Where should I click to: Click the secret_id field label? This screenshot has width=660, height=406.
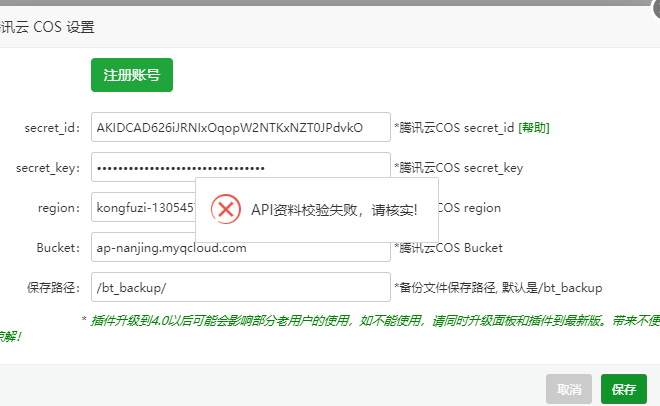(52, 128)
